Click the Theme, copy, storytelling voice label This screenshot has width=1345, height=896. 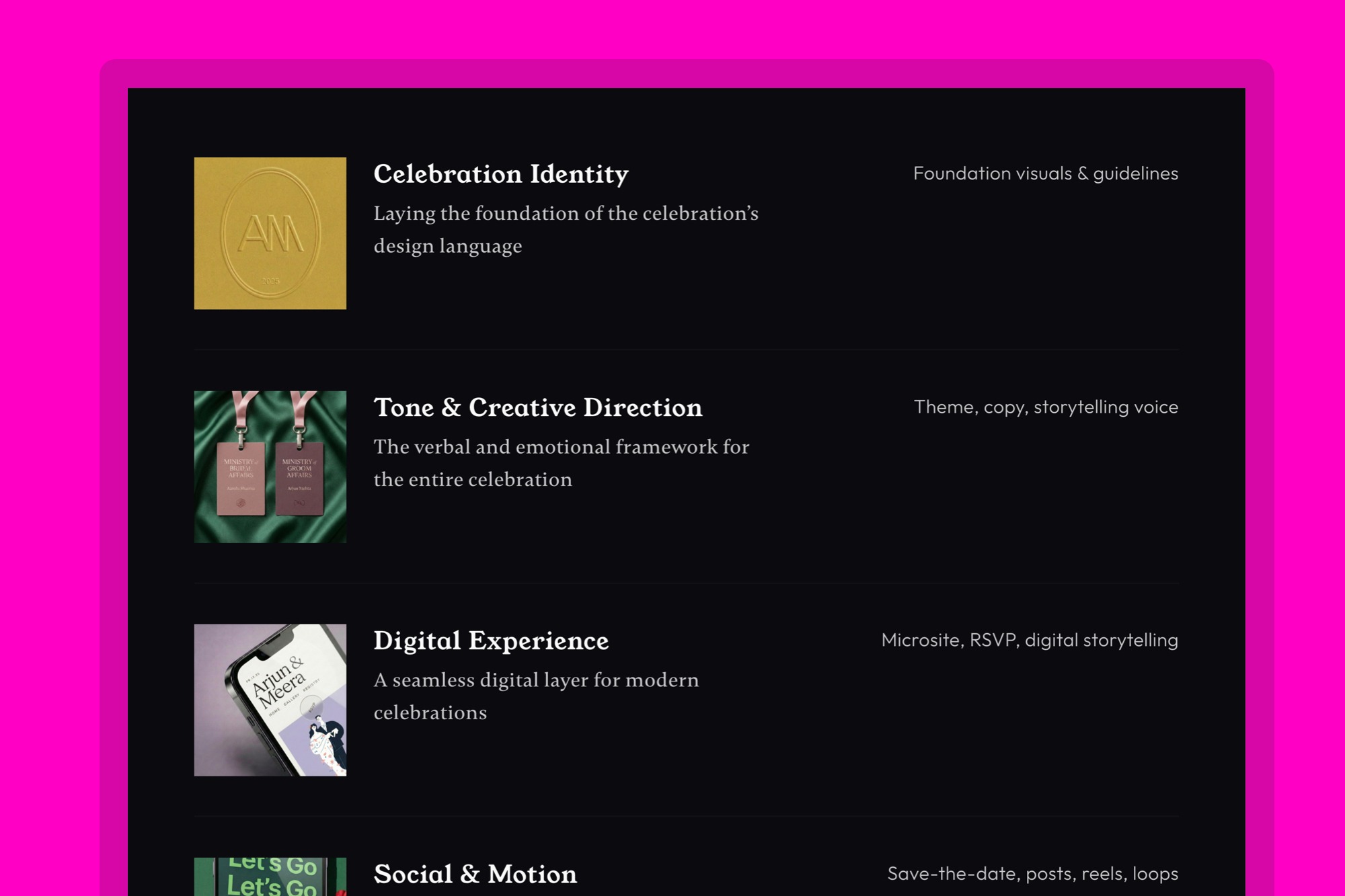pyautogui.click(x=1046, y=406)
